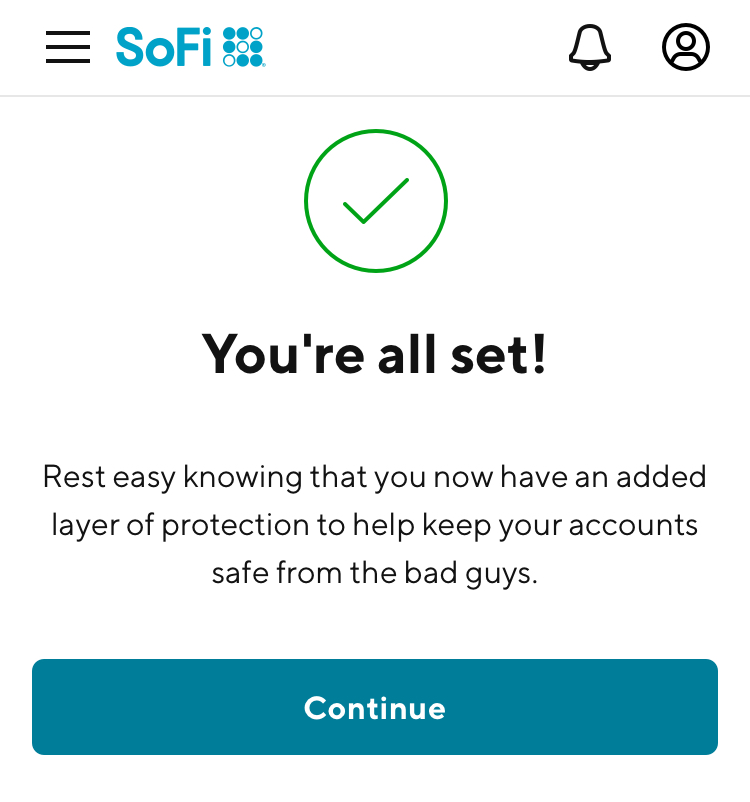Click the green circle progress indicator

375,200
